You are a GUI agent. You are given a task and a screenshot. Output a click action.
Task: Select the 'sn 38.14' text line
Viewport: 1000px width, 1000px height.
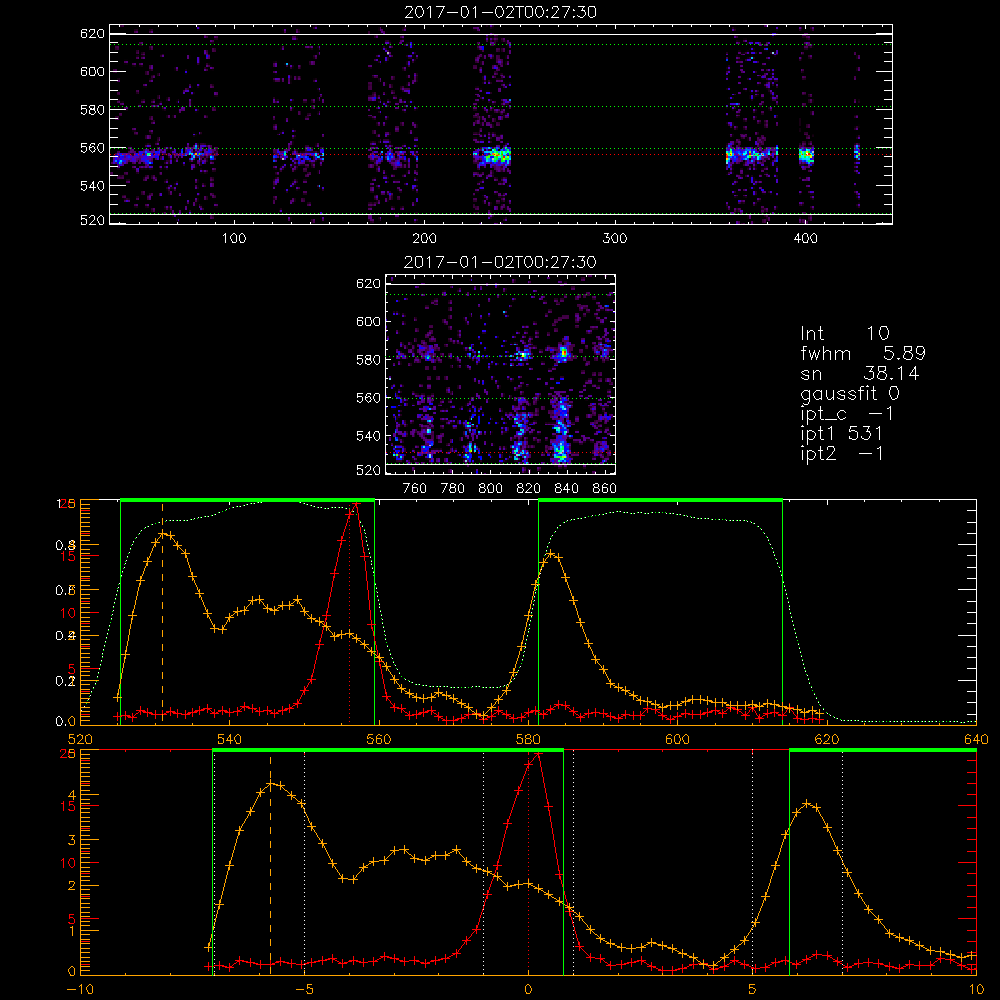pos(860,373)
